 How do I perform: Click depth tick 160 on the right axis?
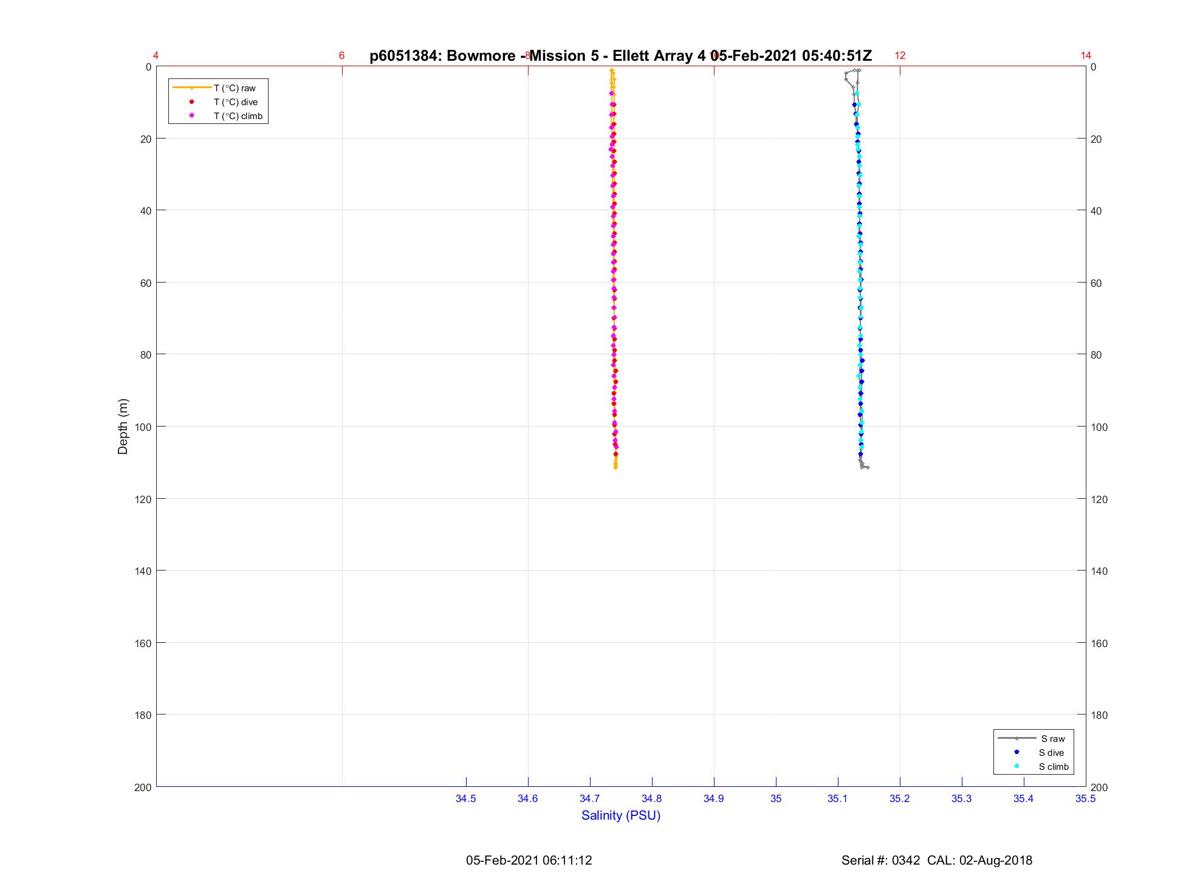1100,643
